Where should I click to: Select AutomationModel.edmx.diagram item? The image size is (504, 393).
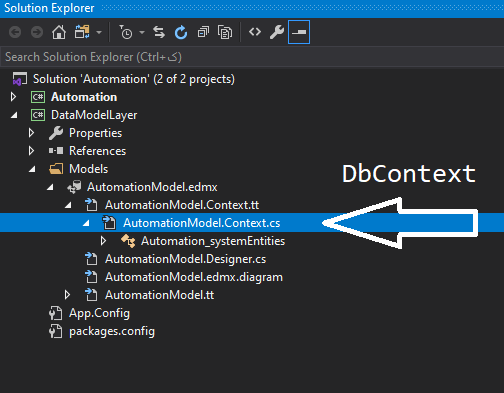click(x=194, y=277)
